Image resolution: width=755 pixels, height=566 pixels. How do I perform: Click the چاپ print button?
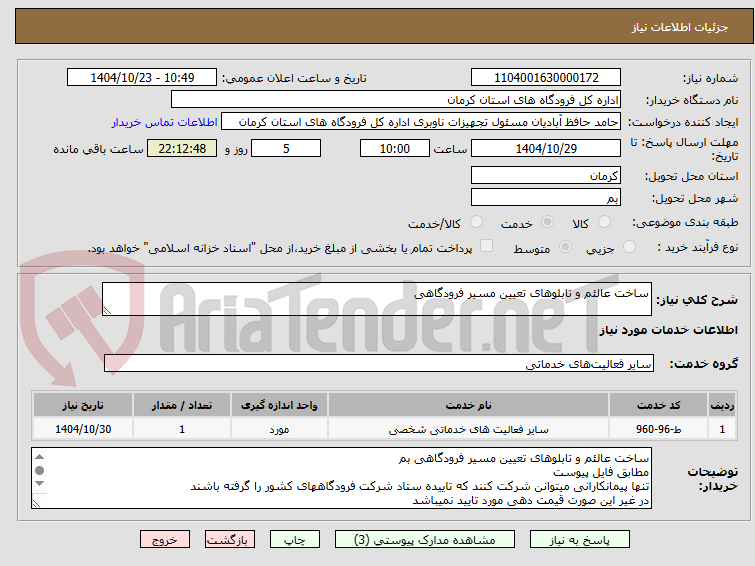[x=294, y=540]
